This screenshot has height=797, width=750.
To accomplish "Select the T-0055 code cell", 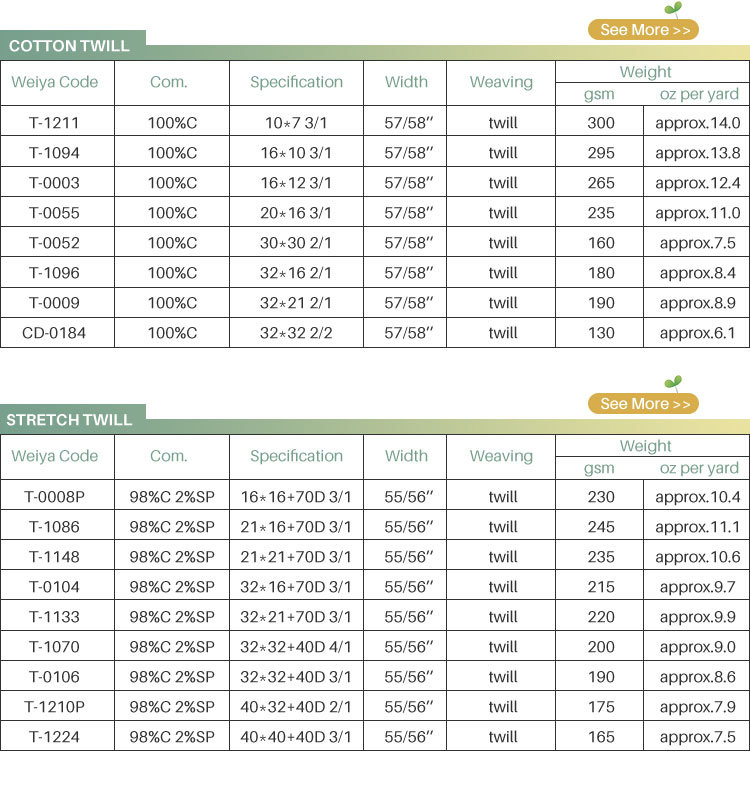I will click(54, 213).
